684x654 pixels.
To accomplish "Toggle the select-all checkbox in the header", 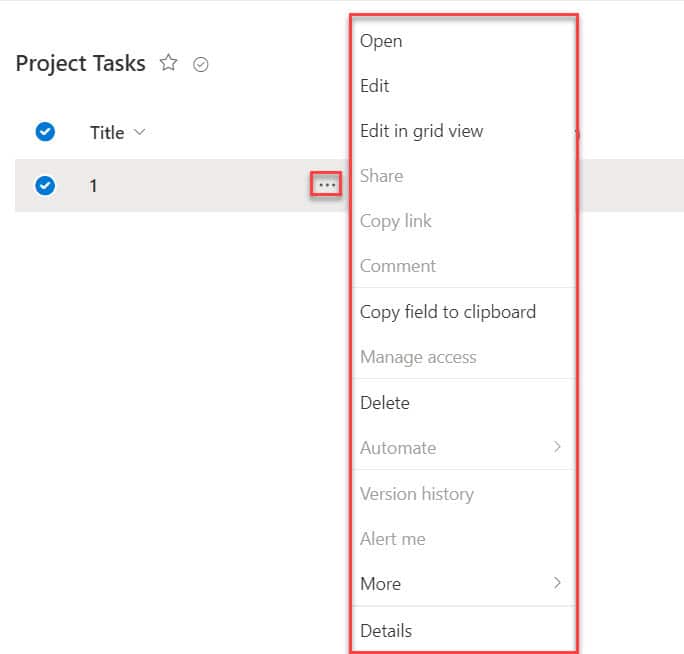I will click(x=45, y=132).
